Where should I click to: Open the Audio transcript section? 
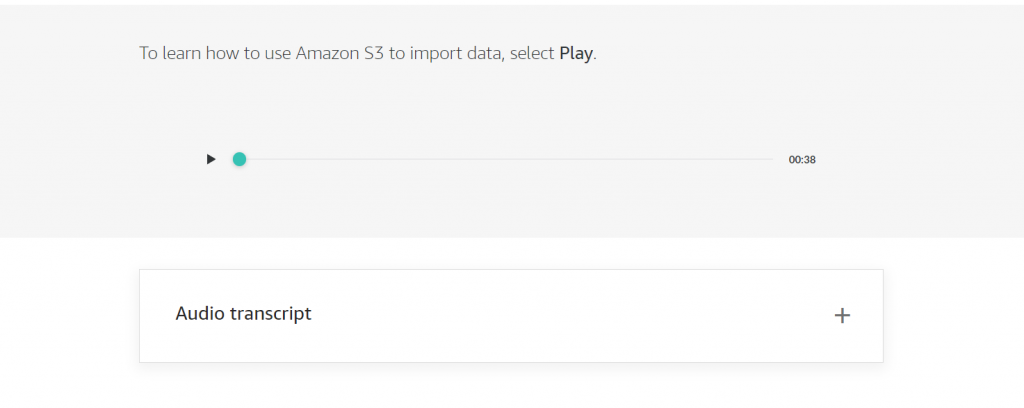tap(511, 316)
